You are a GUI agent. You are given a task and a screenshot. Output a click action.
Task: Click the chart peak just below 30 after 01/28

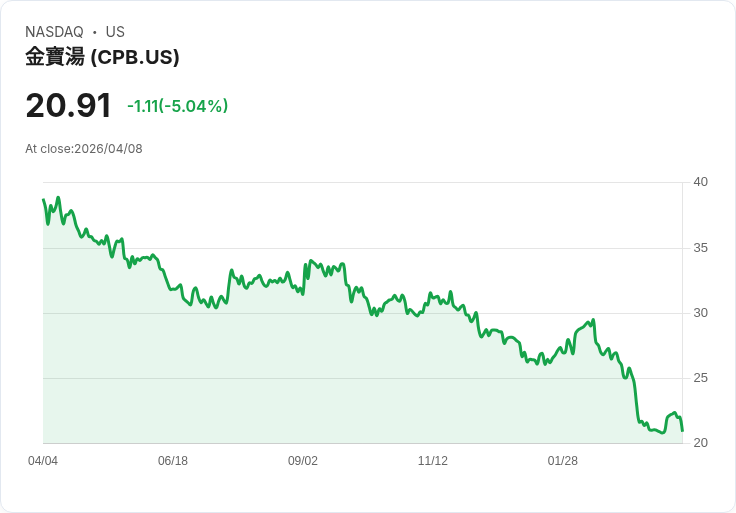pos(594,320)
